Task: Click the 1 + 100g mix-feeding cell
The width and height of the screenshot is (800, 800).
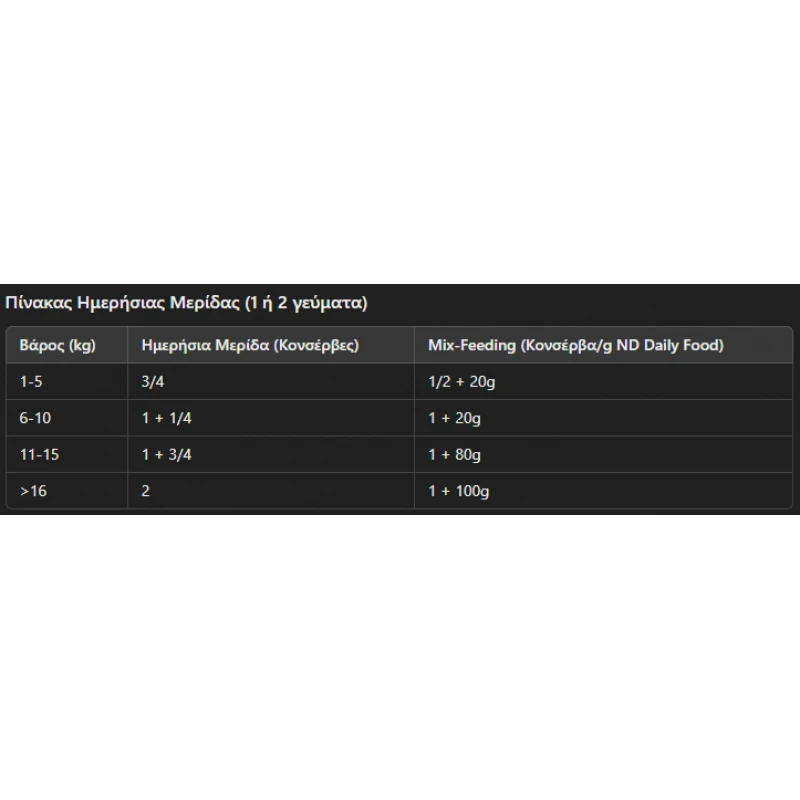Action: pyautogui.click(x=604, y=490)
